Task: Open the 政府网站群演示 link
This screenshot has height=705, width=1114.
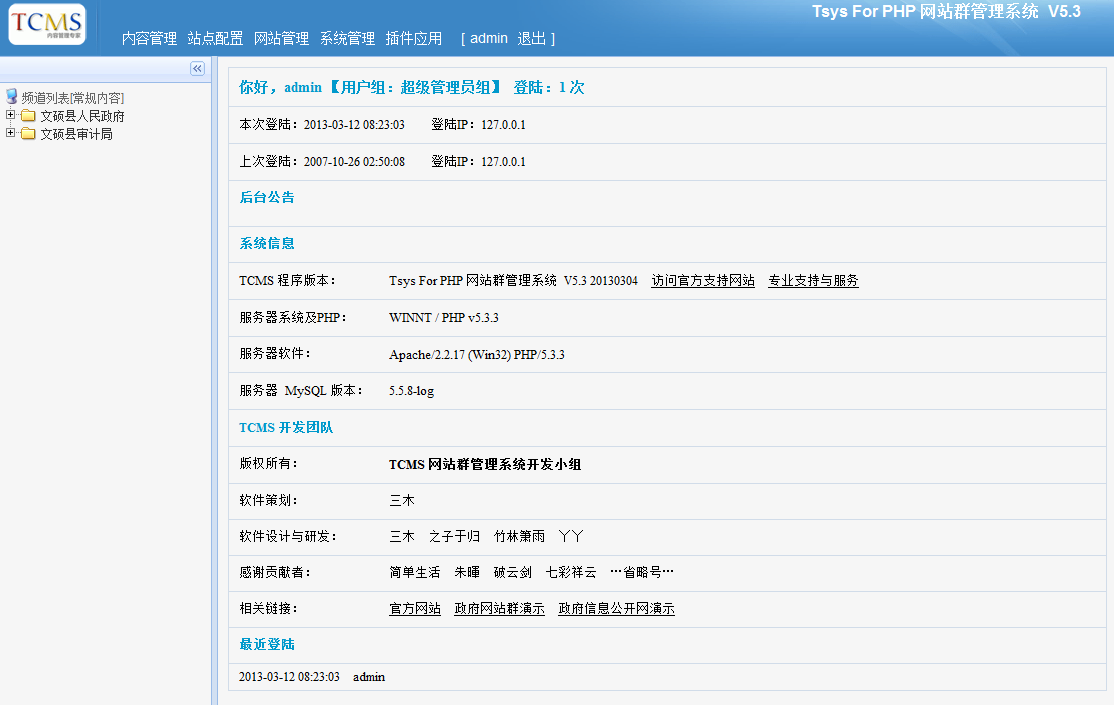Action: (x=499, y=609)
